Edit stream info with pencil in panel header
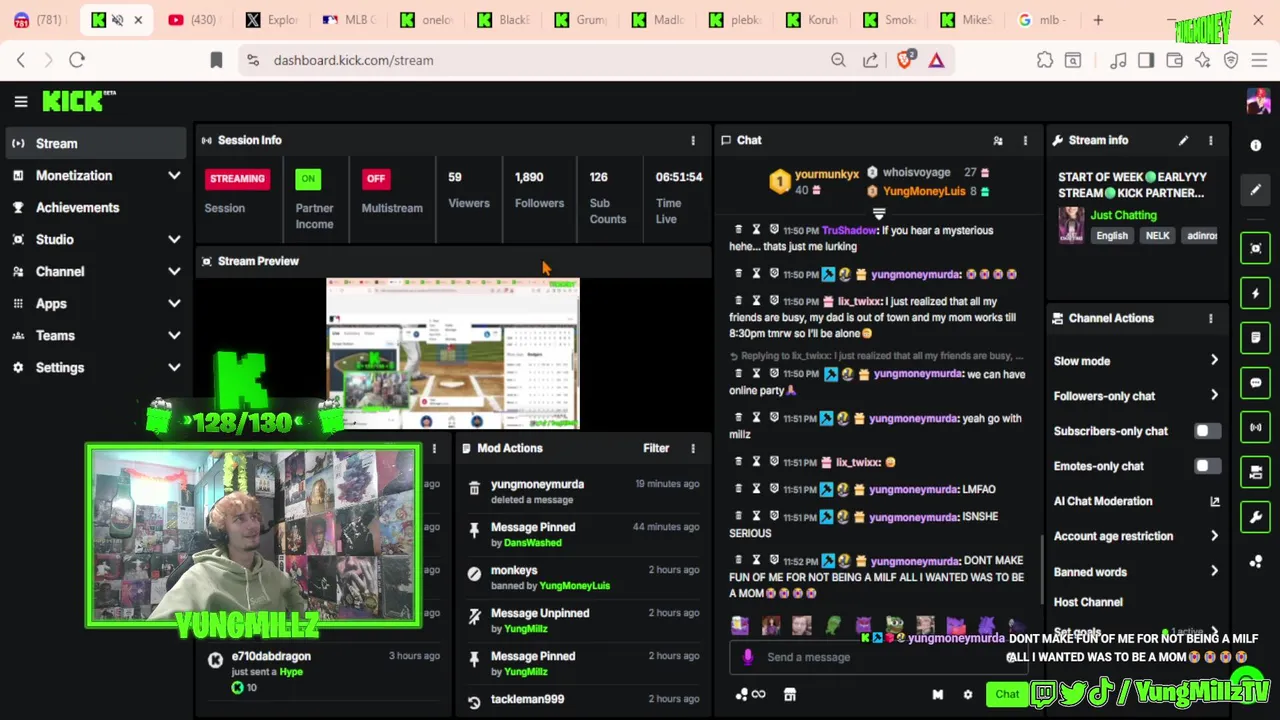 tap(1183, 140)
